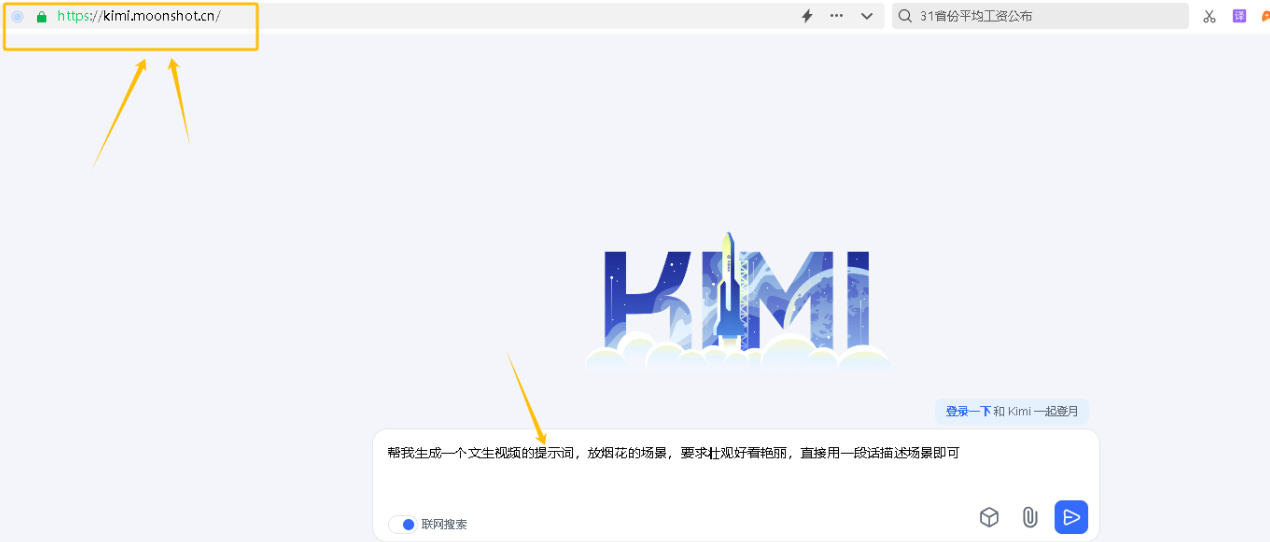Viewport: 1270px width, 542px height.
Task: View site security via green lock icon
Action: click(x=41, y=17)
